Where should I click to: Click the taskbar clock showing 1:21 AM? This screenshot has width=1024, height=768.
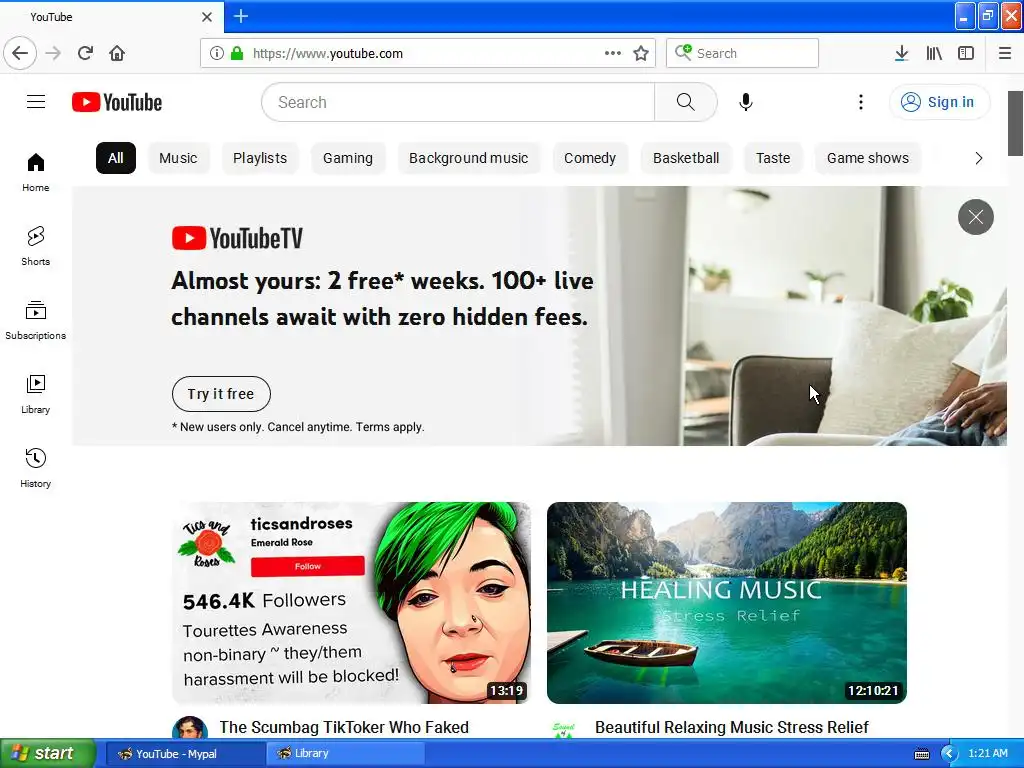point(987,753)
